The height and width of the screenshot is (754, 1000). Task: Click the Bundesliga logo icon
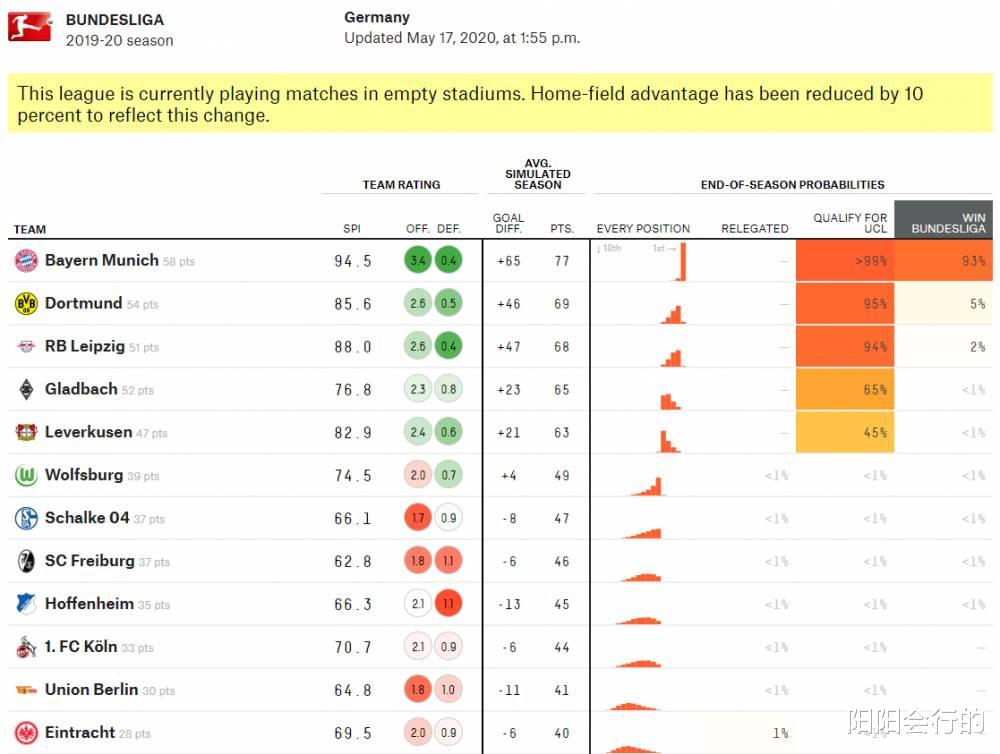point(30,28)
